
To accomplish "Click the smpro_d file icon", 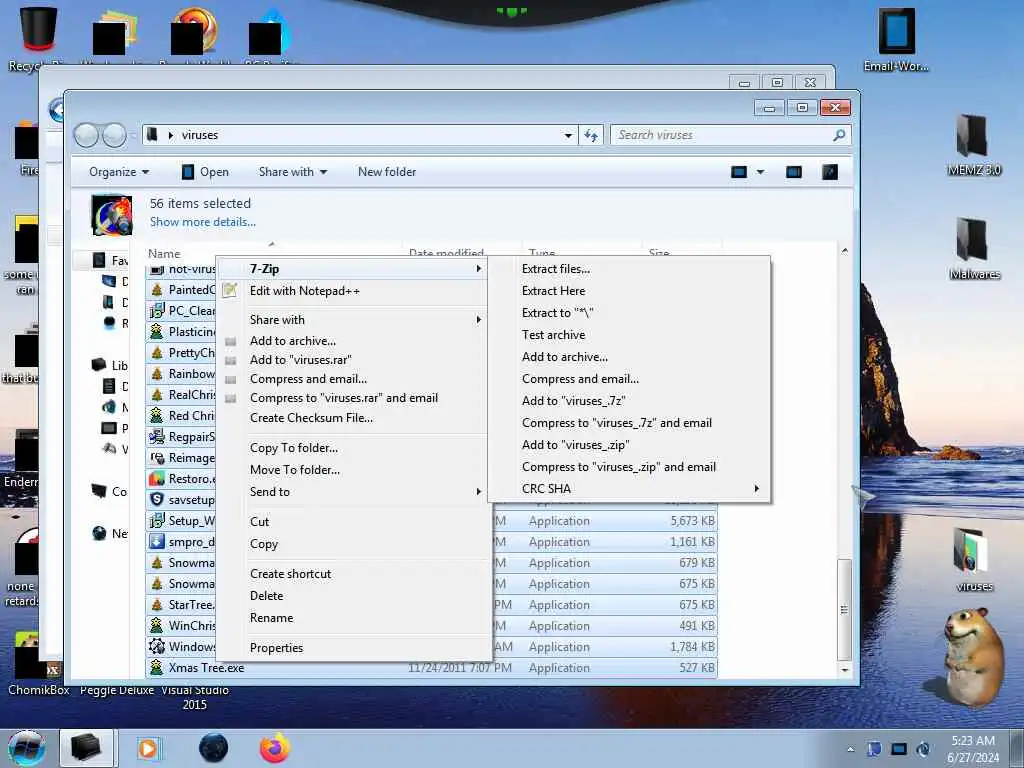I will coord(157,541).
